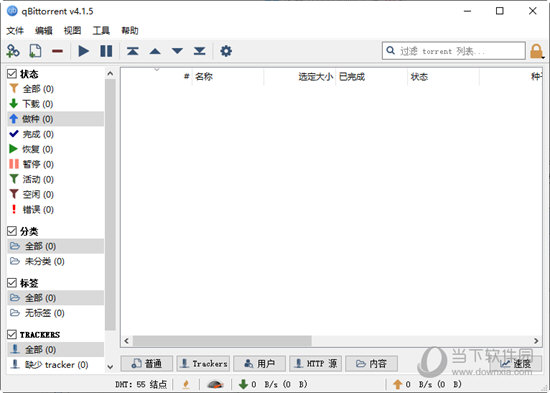Select the 无标签 (0) tag filter

pos(55,313)
